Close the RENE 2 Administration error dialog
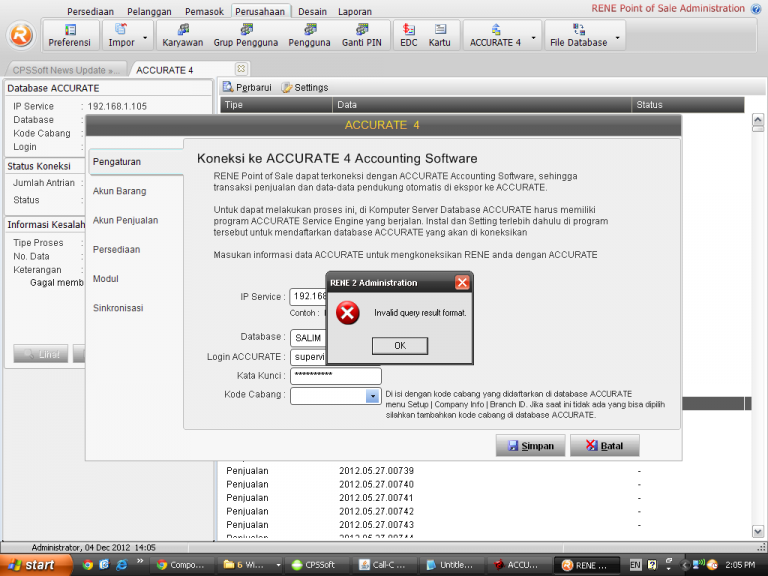Viewport: 768px width, 576px height. point(462,283)
